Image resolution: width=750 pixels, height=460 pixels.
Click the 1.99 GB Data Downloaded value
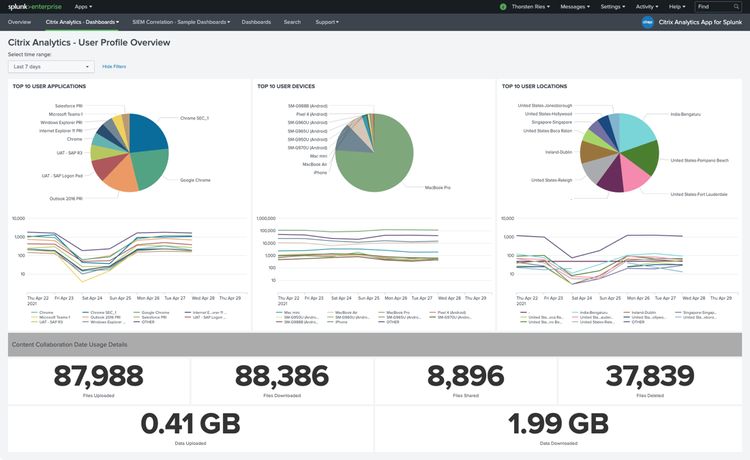558,424
